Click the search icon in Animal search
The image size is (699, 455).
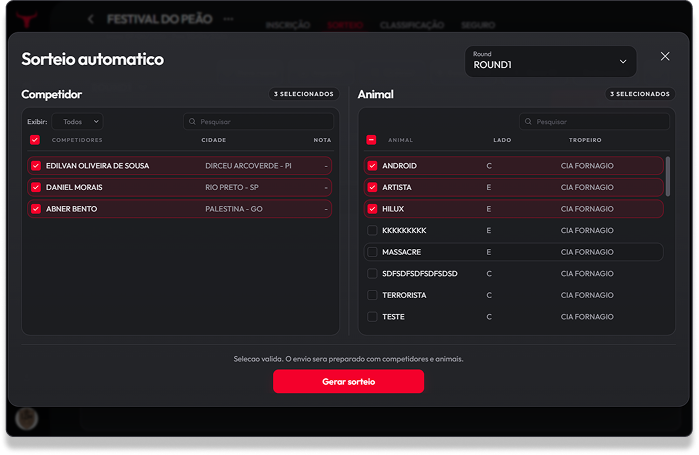tap(528, 121)
